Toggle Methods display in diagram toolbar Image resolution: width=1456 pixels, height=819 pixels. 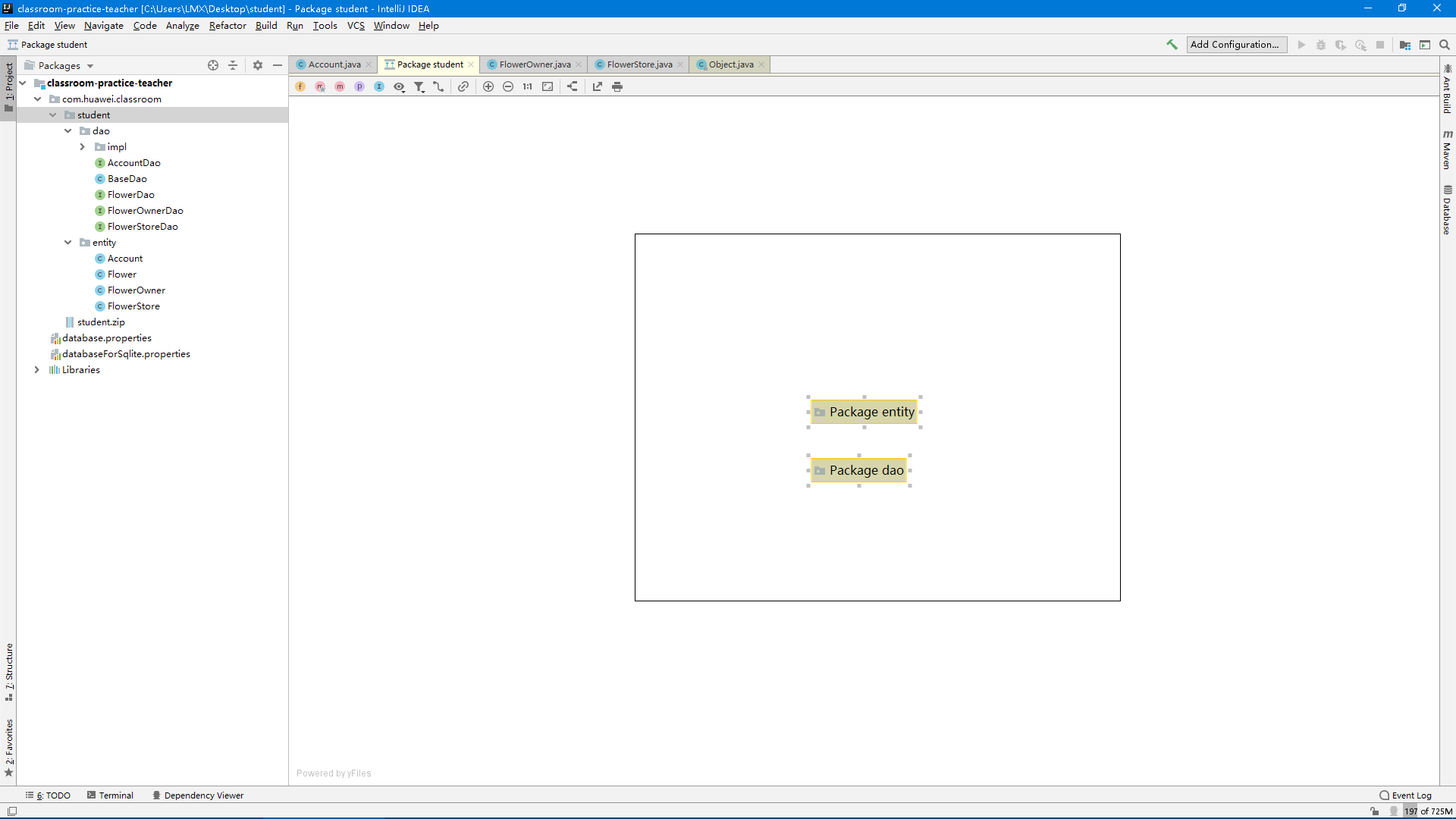[x=340, y=86]
